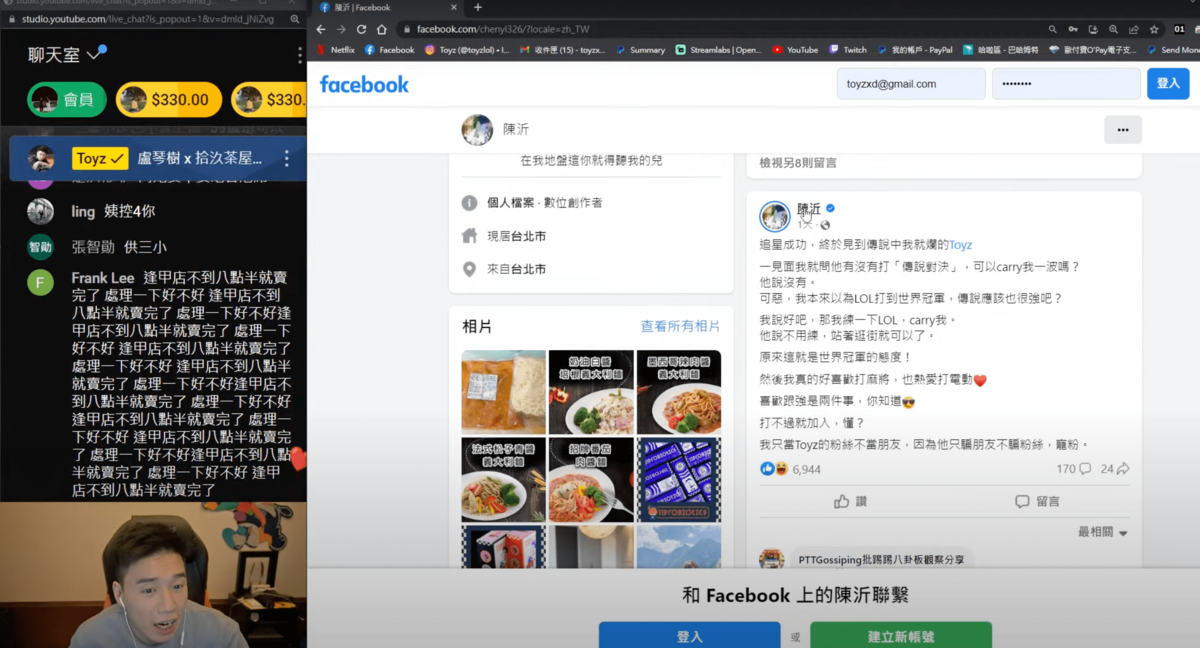Click the Facebook logo
1200x648 pixels.
364,84
